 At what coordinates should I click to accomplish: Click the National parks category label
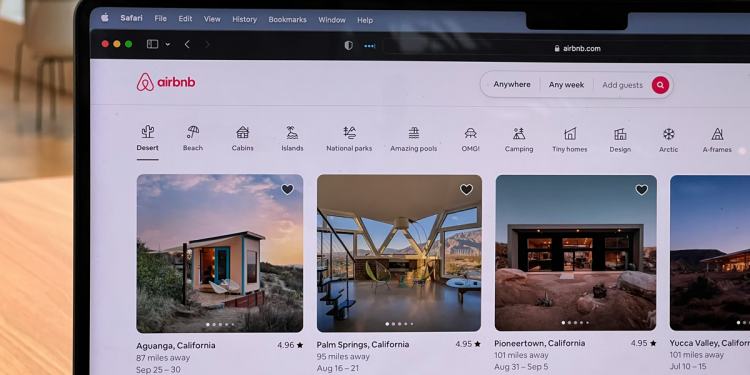click(x=349, y=149)
